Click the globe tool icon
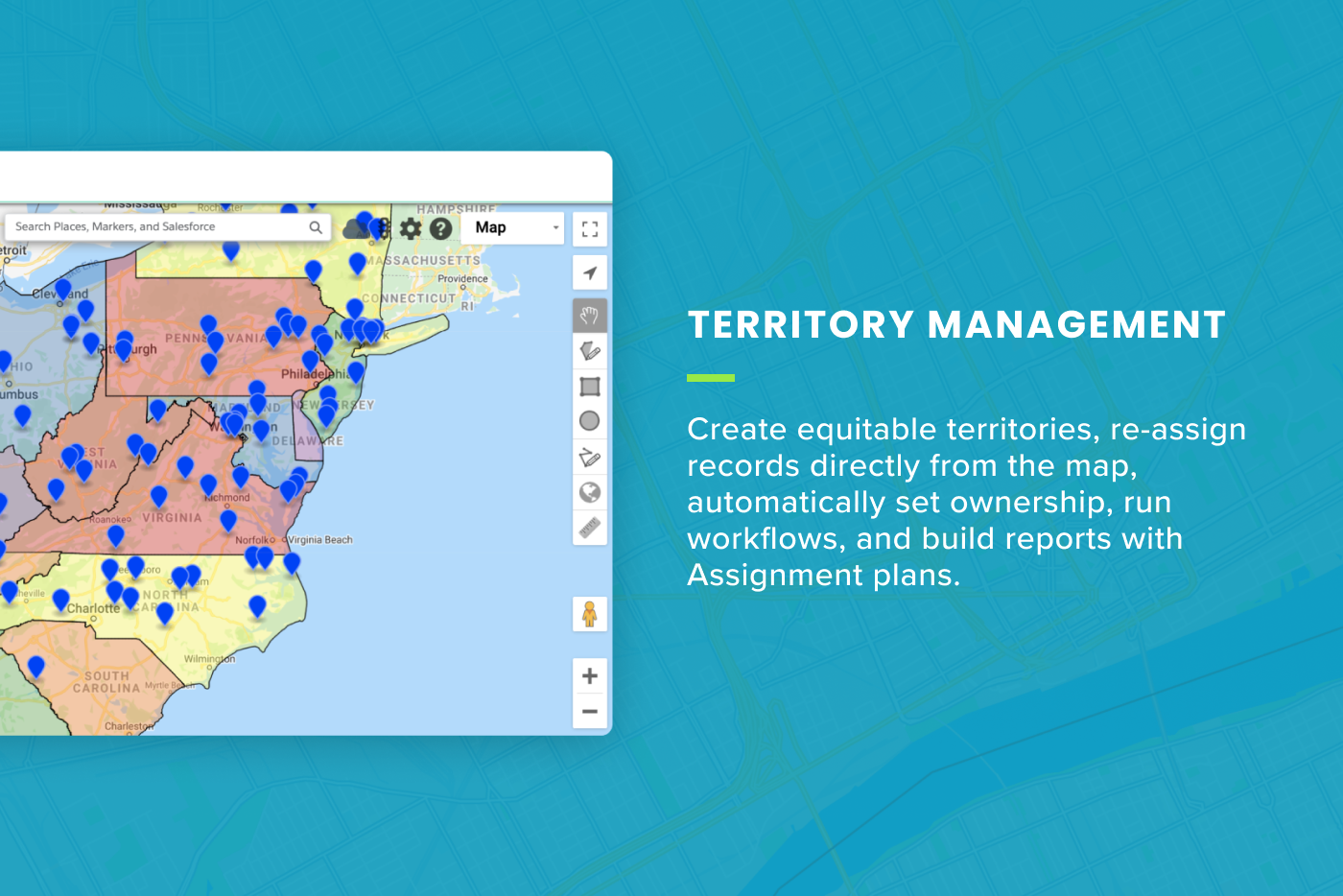The height and width of the screenshot is (896, 1343). [590, 493]
